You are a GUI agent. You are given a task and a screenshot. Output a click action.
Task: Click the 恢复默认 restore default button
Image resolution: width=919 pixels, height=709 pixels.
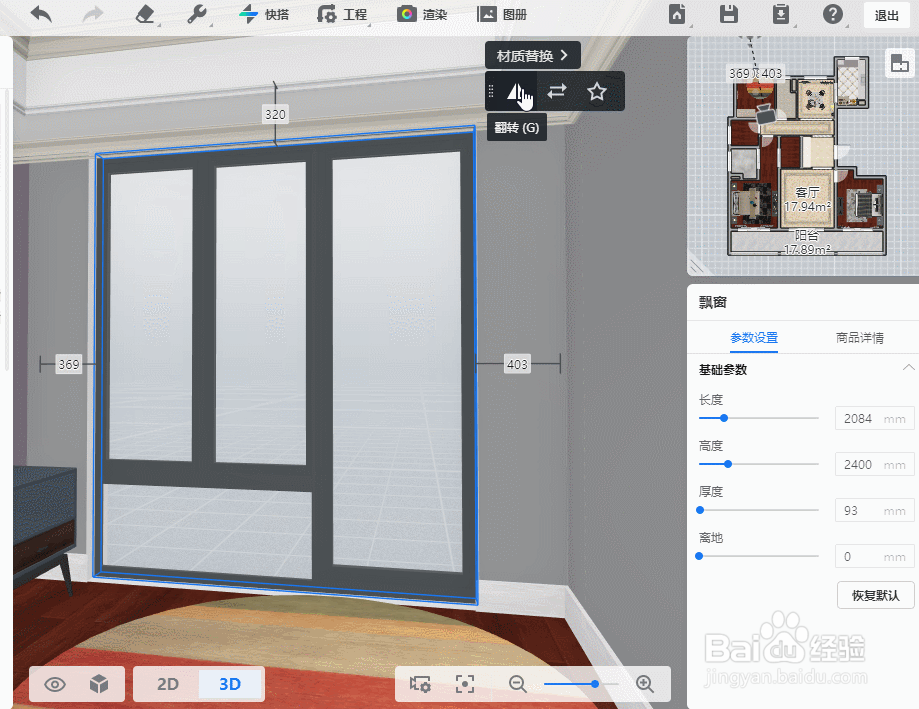tap(876, 595)
